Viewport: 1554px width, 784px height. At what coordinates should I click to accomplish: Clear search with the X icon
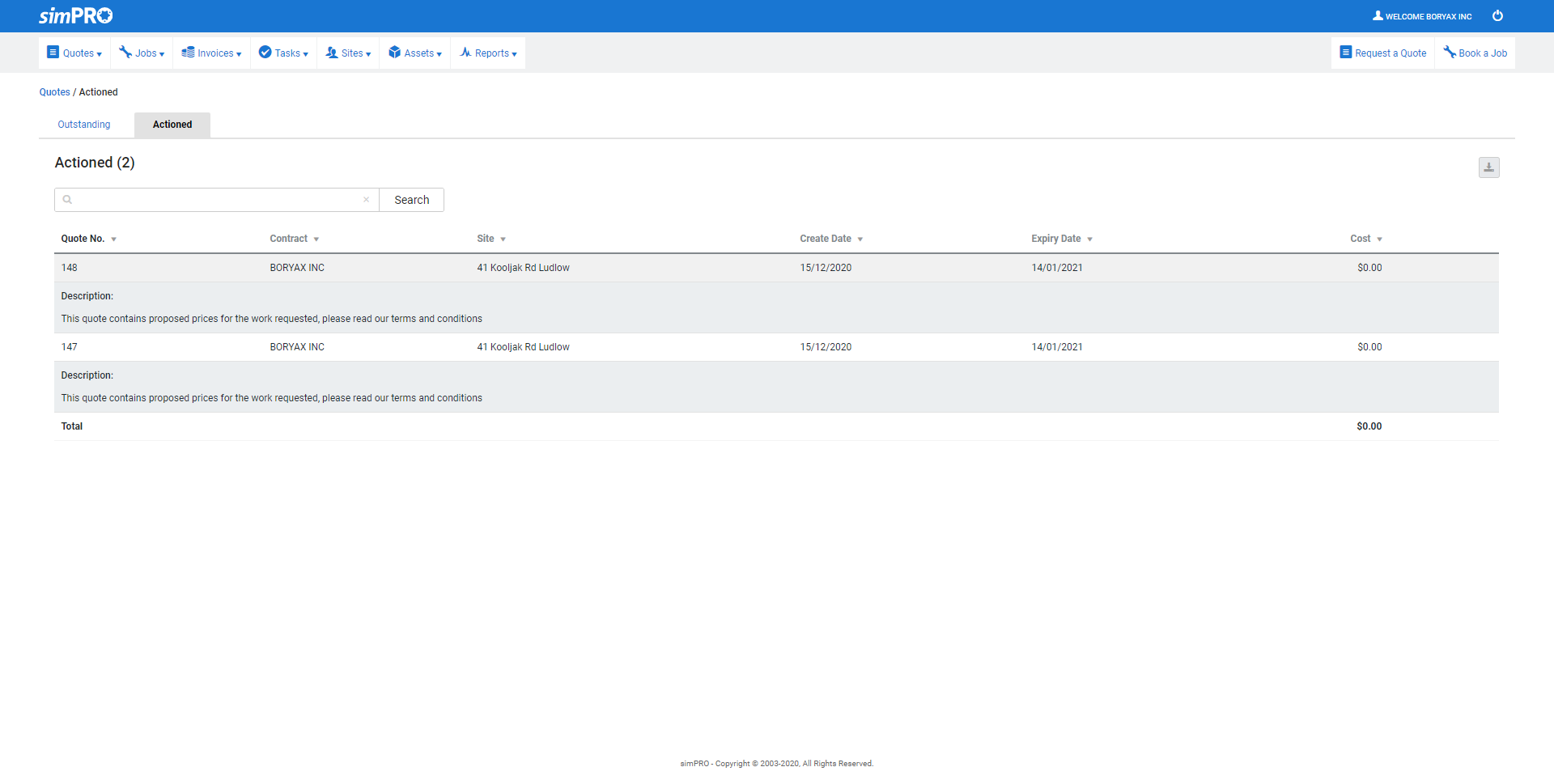[x=366, y=200]
